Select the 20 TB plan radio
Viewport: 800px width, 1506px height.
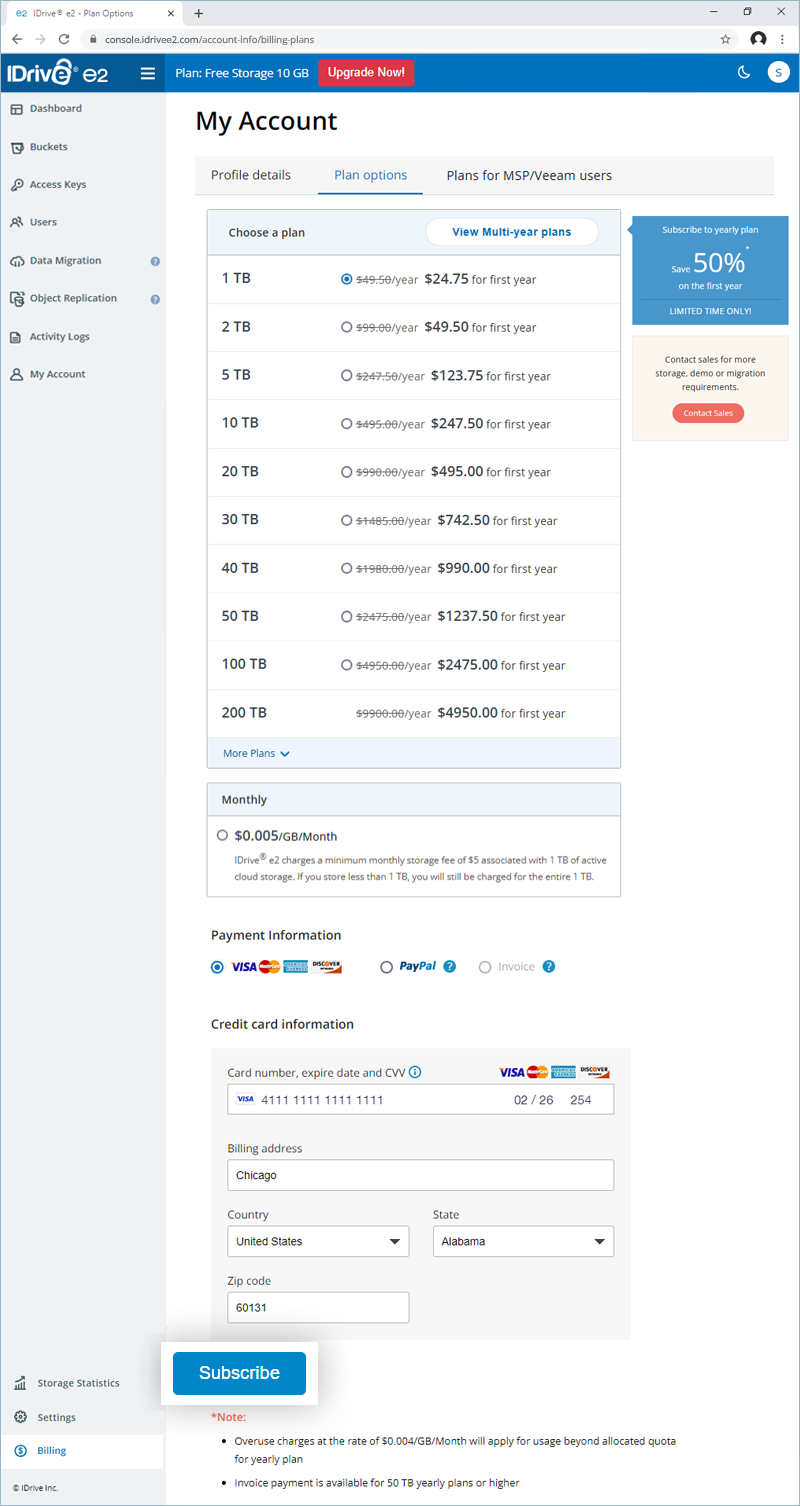(x=347, y=472)
